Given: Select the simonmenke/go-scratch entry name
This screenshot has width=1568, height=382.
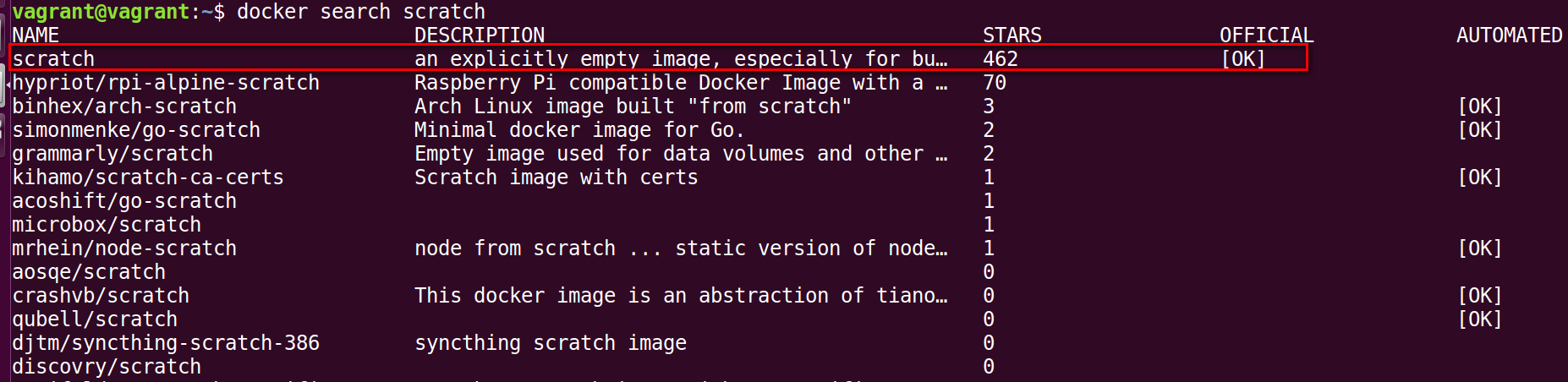Looking at the screenshot, I should click(136, 130).
